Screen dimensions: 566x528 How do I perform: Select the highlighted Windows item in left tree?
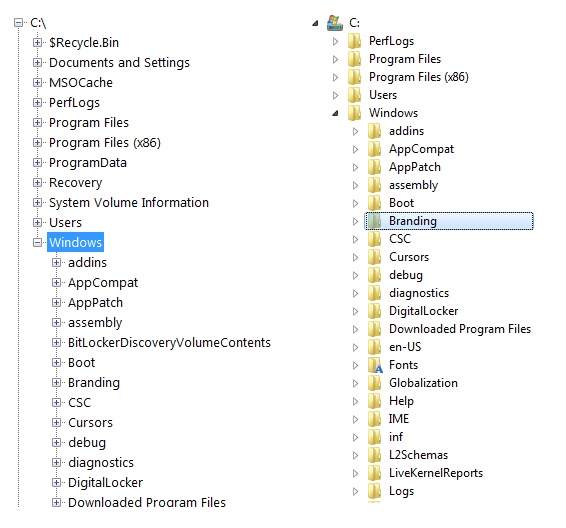pyautogui.click(x=75, y=242)
